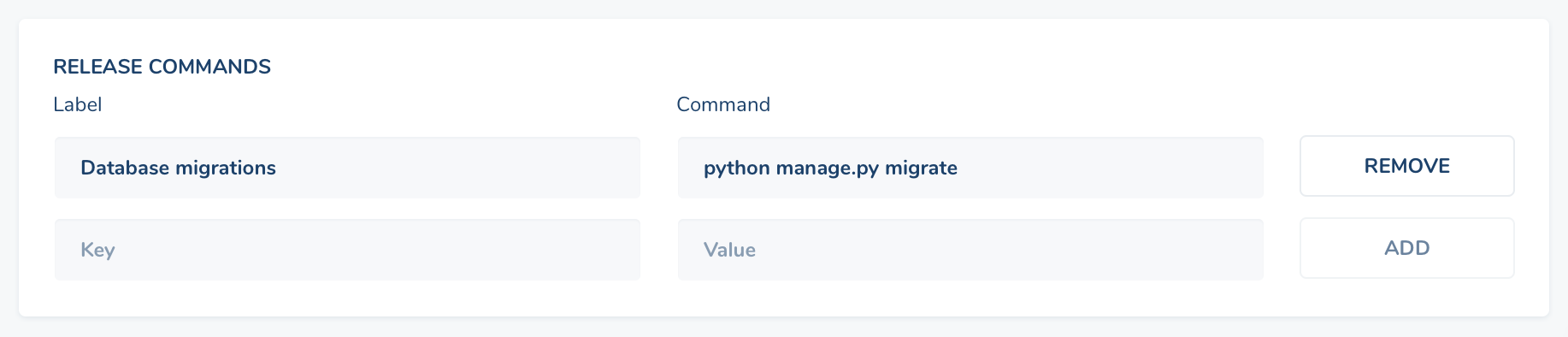This screenshot has height=337, width=1568.
Task: Focus the empty Key input field
Action: click(x=347, y=250)
